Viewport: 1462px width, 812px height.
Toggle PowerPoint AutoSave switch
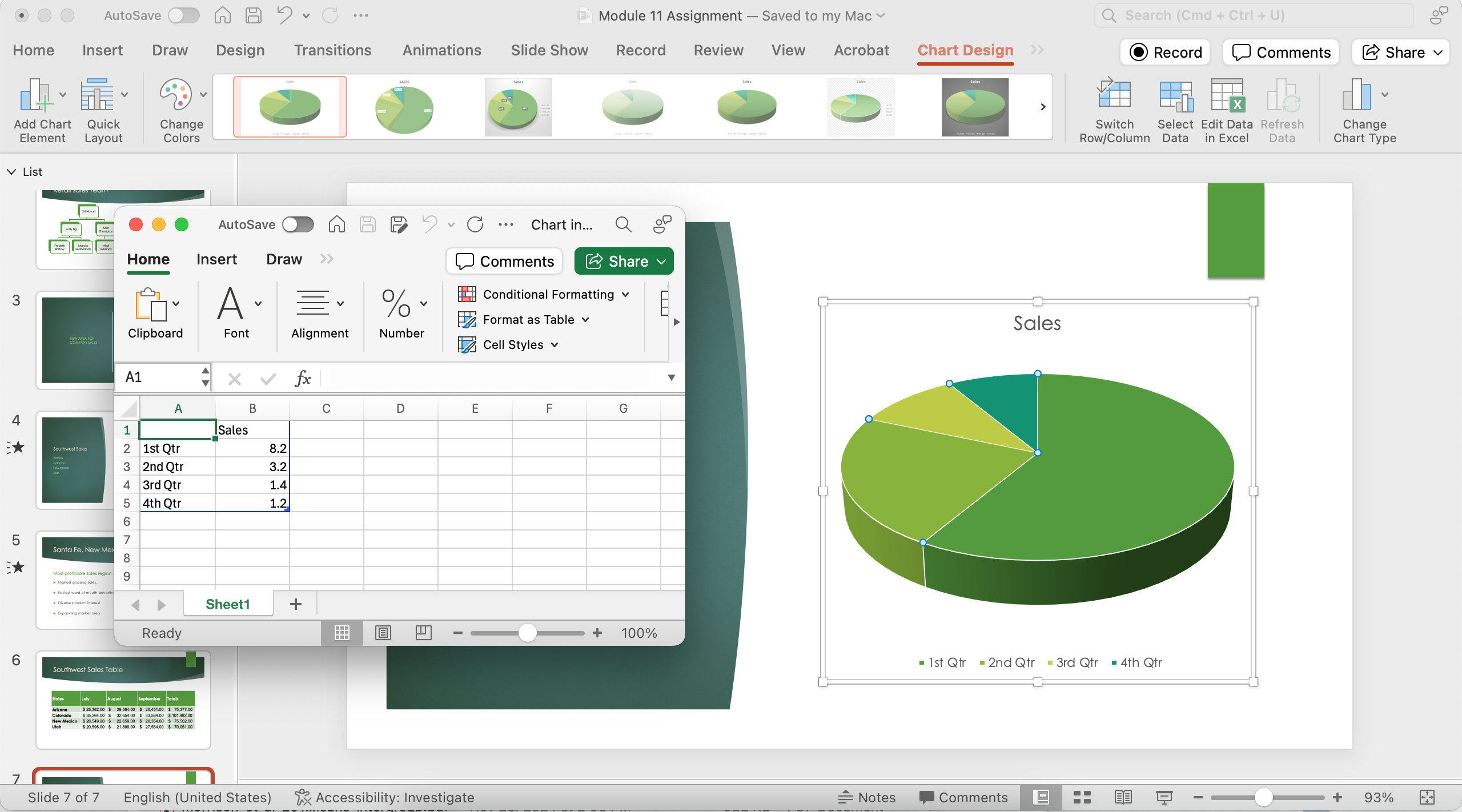(184, 15)
